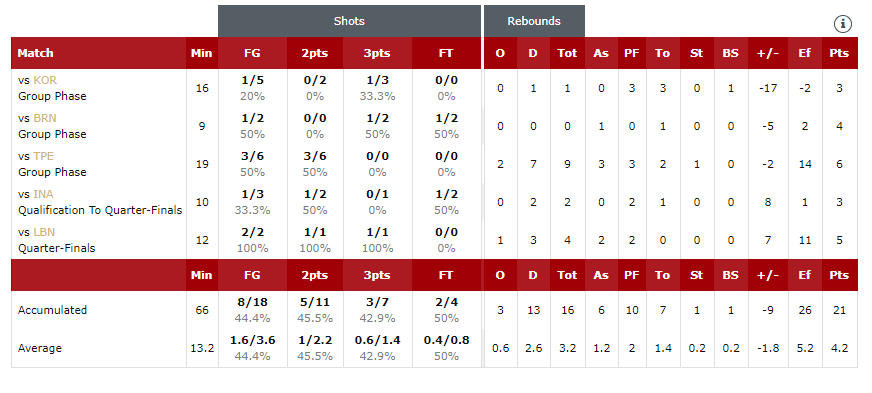The width and height of the screenshot is (872, 393).
Task: Click the top FT column header
Action: pos(446,53)
